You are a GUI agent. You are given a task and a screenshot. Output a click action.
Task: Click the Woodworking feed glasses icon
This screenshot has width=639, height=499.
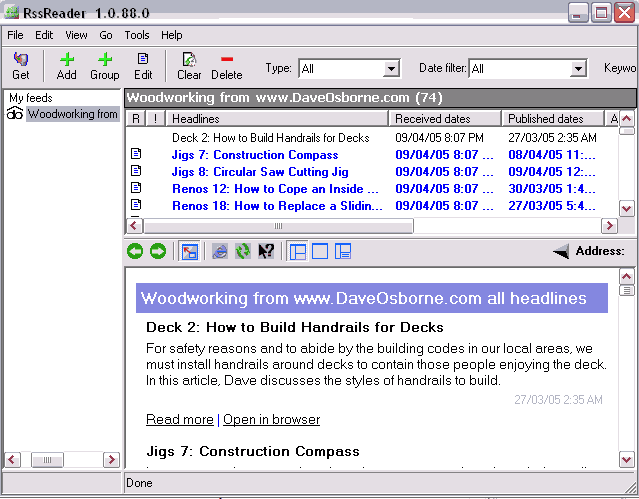(x=15, y=113)
